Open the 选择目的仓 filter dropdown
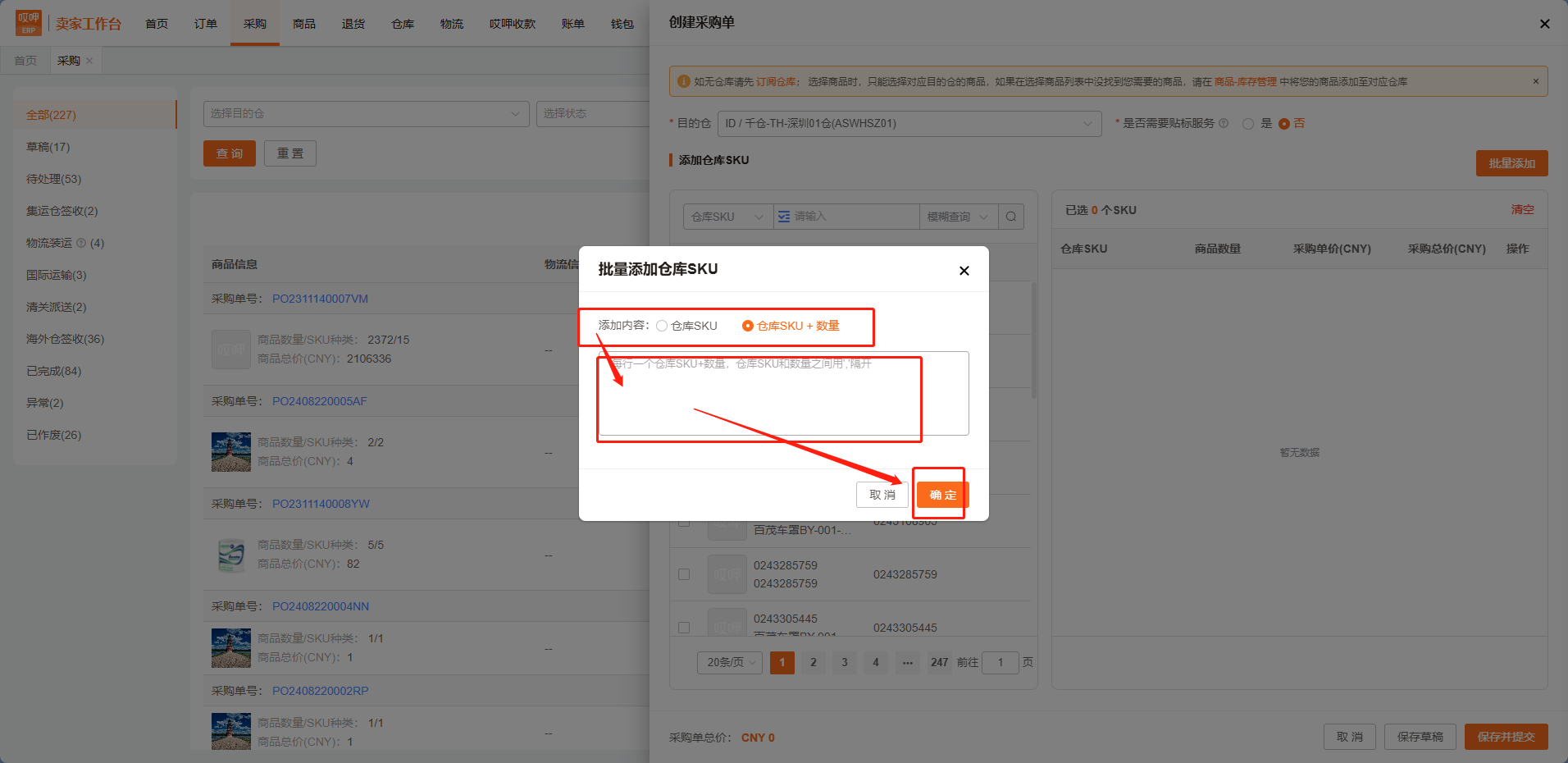This screenshot has height=763, width=1568. 366,114
